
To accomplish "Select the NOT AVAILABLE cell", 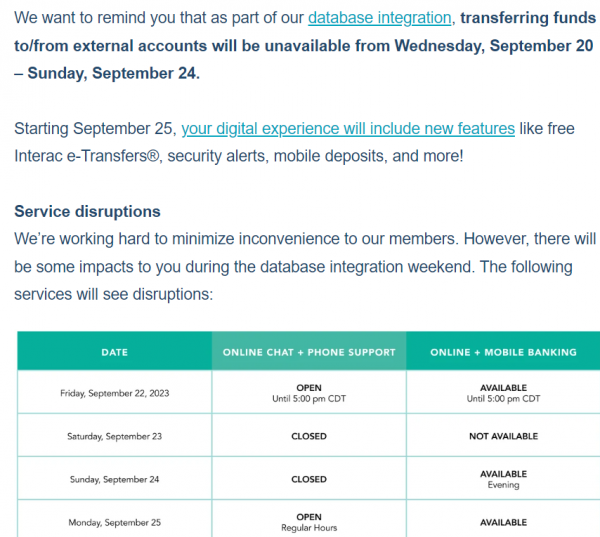I will (503, 436).
